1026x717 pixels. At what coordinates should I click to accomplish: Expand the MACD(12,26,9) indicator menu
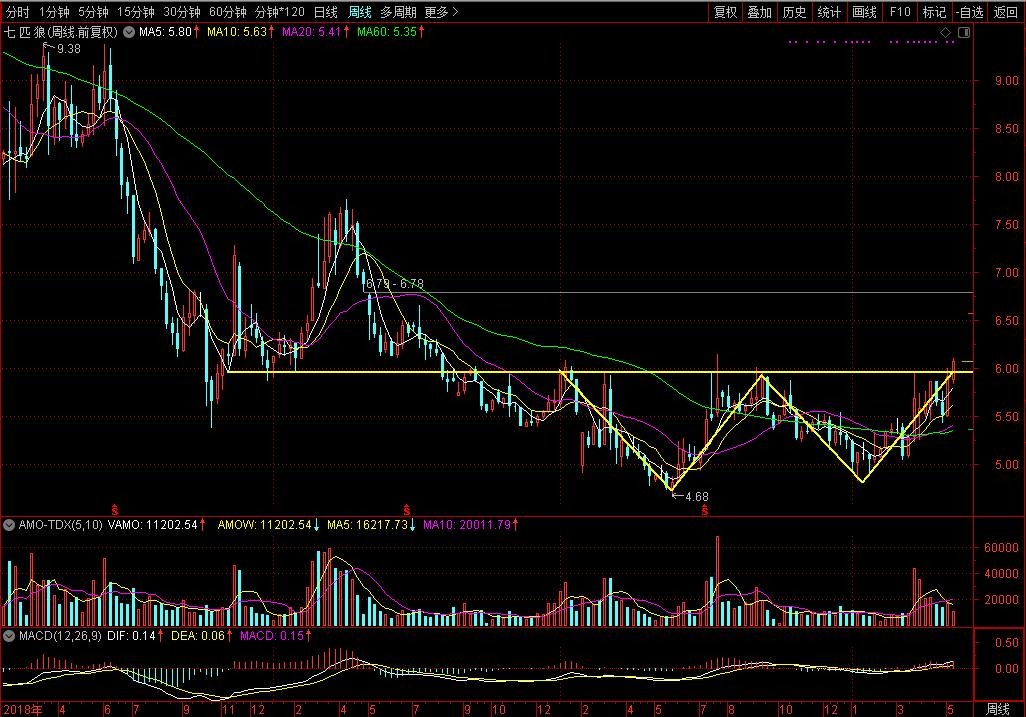pyautogui.click(x=9, y=635)
